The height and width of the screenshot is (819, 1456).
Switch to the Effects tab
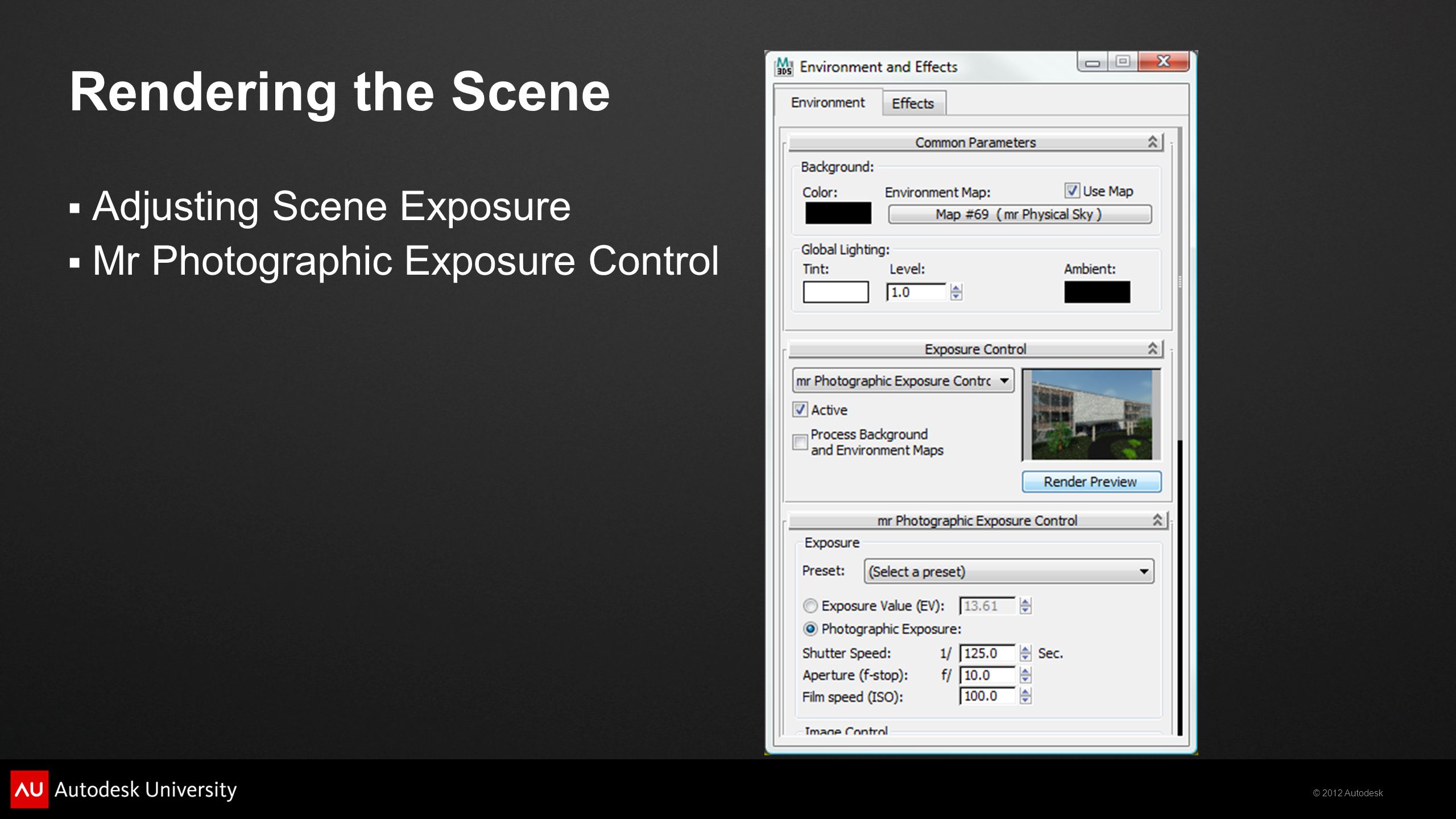click(913, 104)
